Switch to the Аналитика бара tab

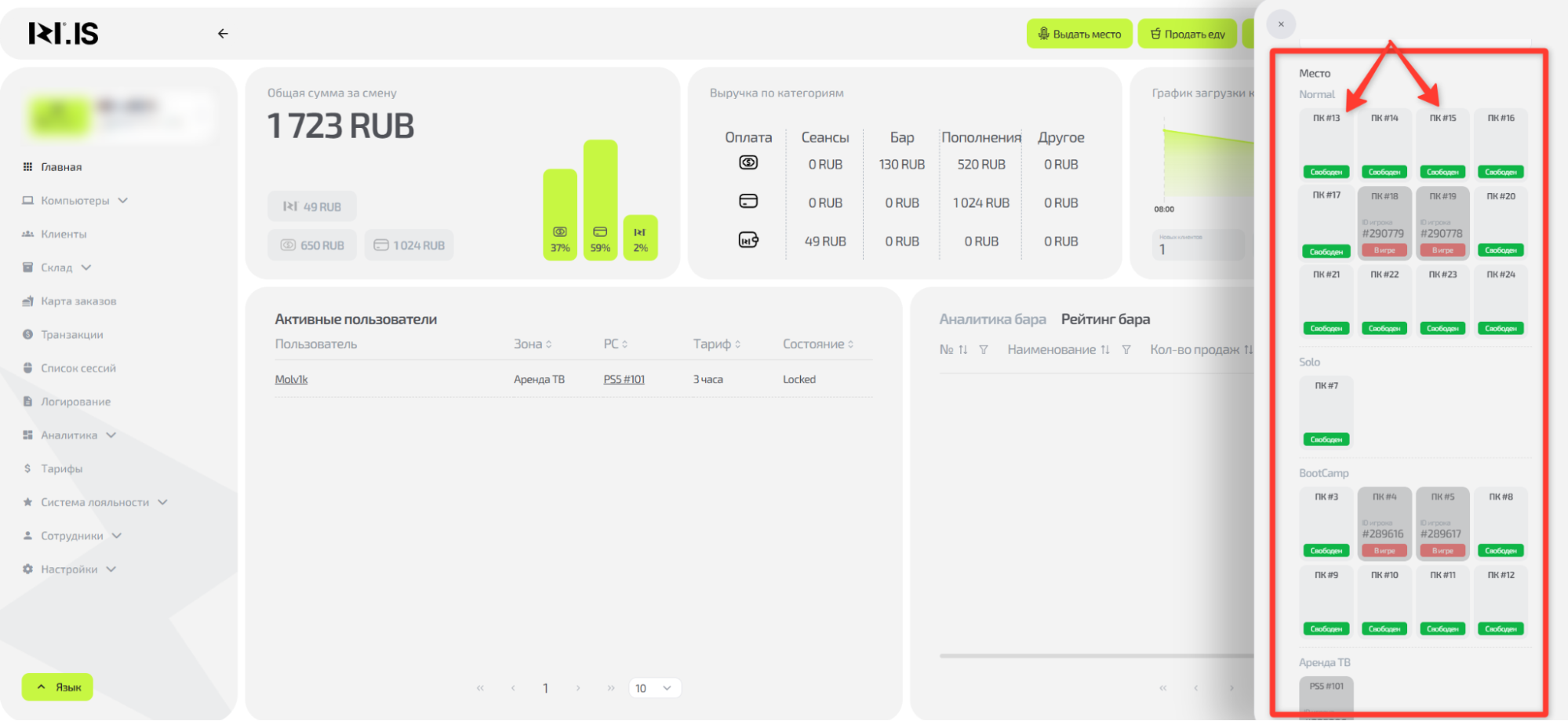click(992, 319)
